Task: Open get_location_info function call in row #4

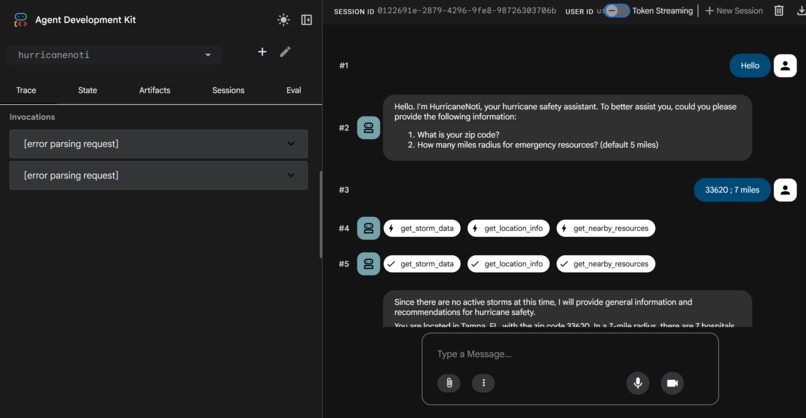Action: click(508, 228)
